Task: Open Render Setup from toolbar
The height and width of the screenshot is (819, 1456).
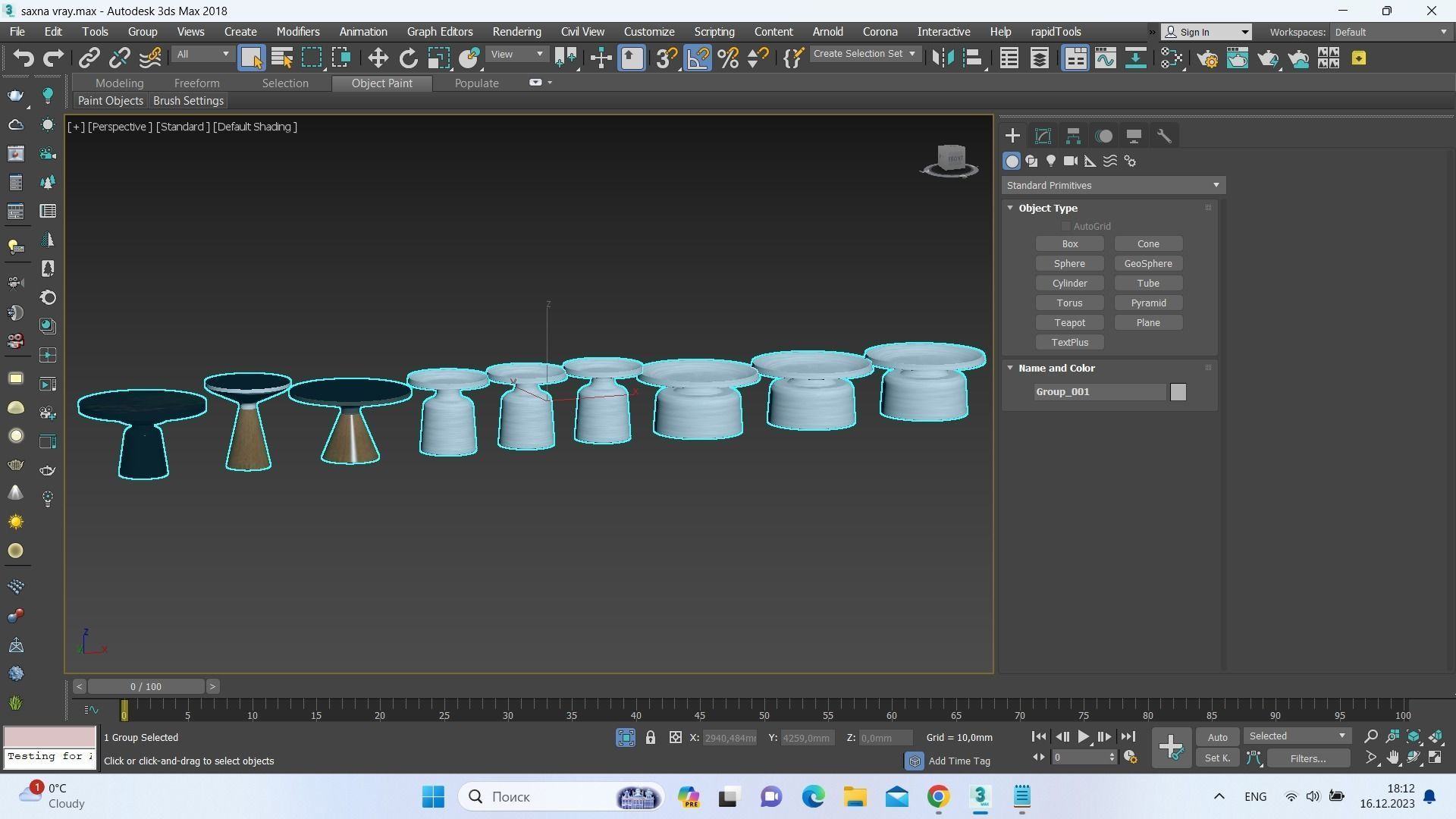Action: point(1207,58)
